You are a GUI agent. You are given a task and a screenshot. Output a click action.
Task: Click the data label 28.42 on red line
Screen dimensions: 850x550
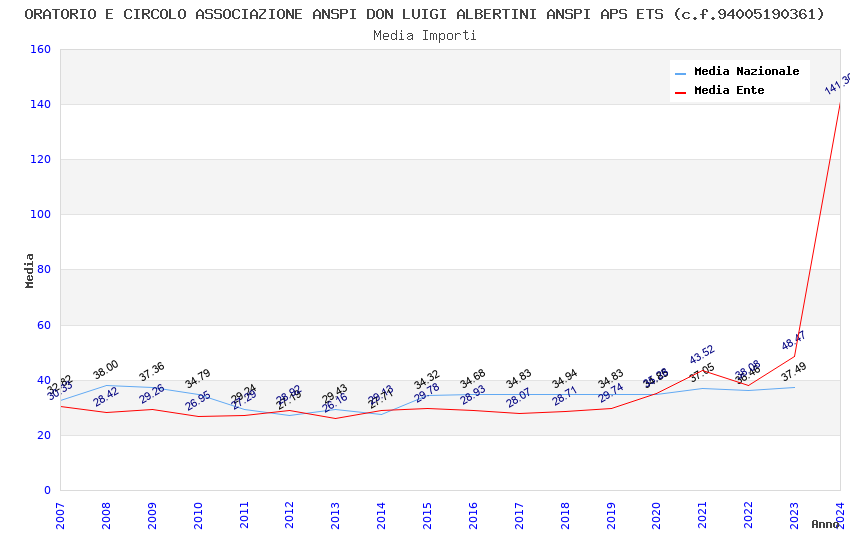[106, 397]
